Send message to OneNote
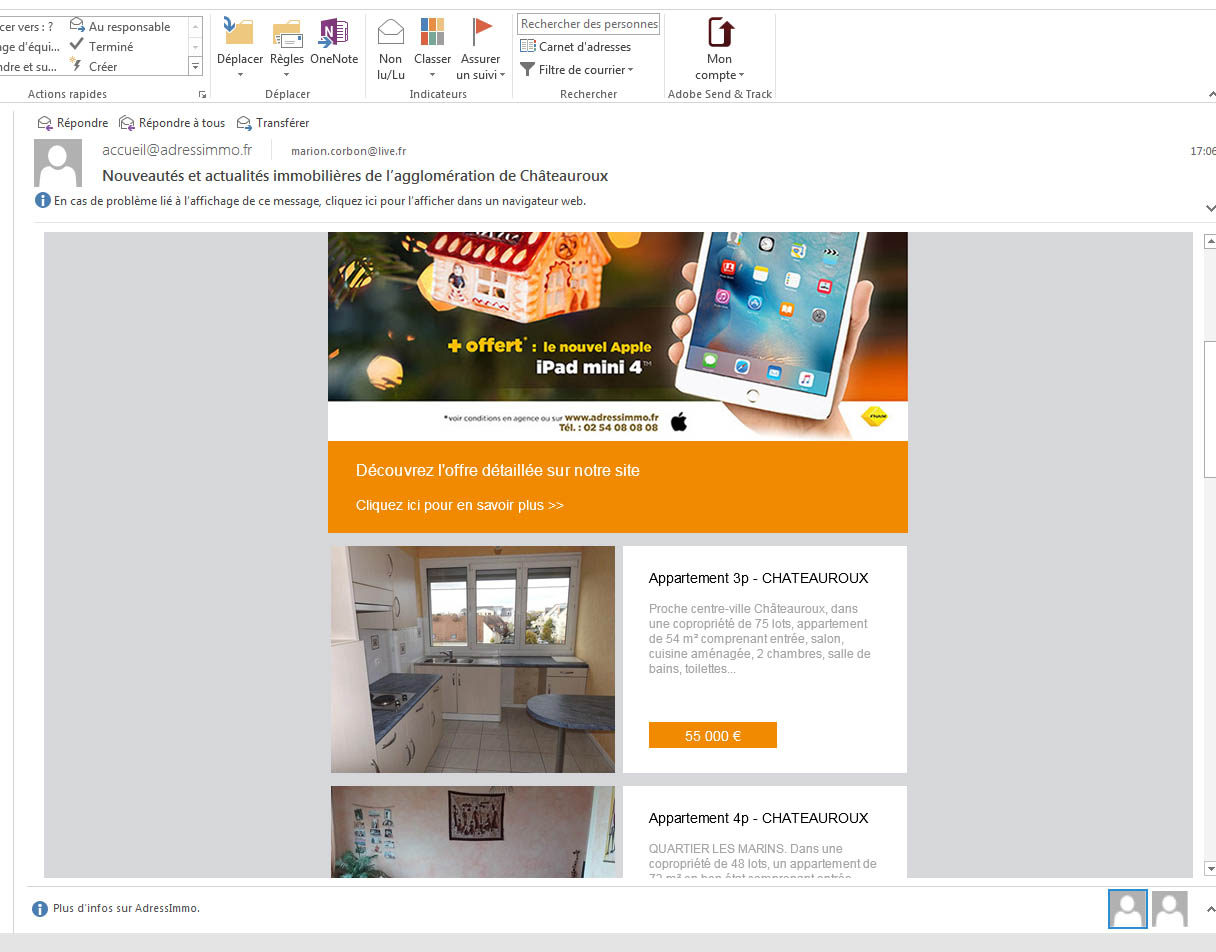The height and width of the screenshot is (952, 1216). pyautogui.click(x=334, y=42)
